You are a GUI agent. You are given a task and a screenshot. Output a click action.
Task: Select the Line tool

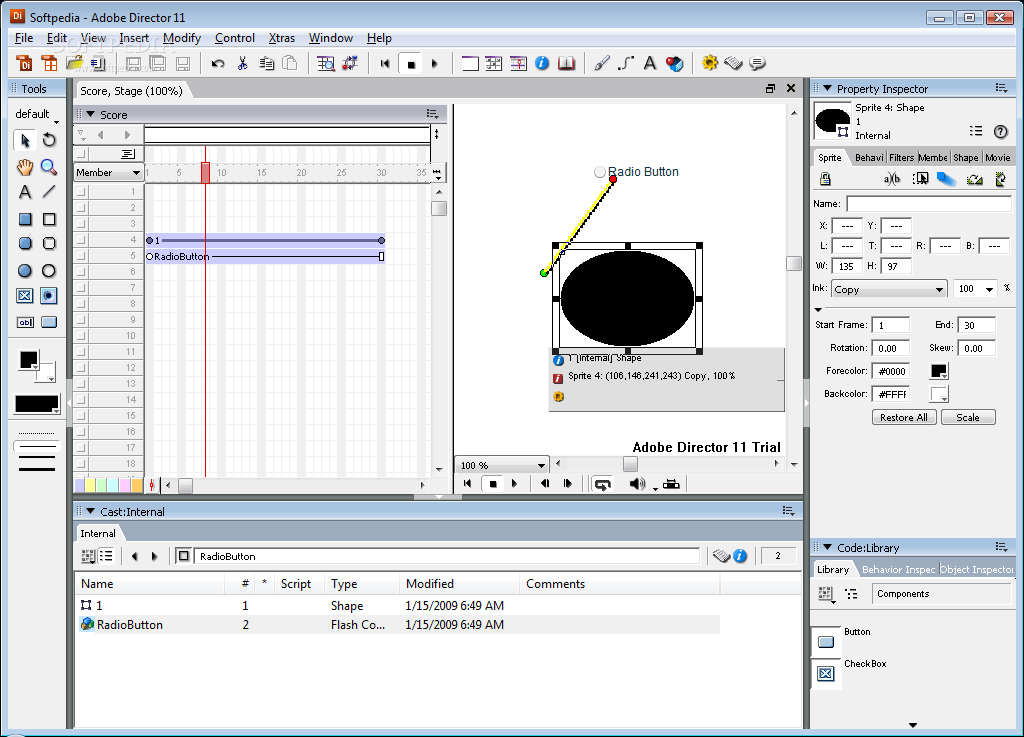pos(49,192)
